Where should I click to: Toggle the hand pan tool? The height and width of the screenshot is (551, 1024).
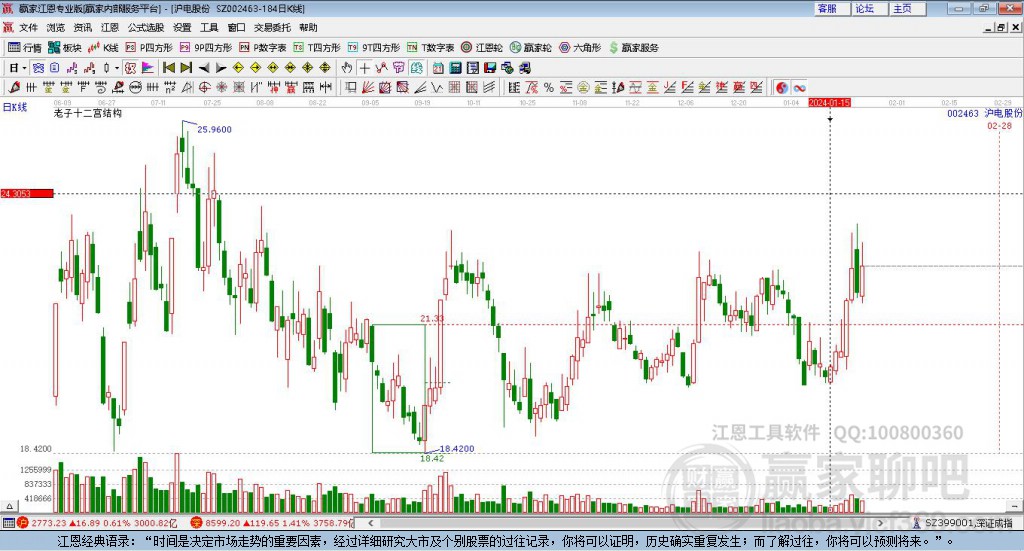pos(347,68)
